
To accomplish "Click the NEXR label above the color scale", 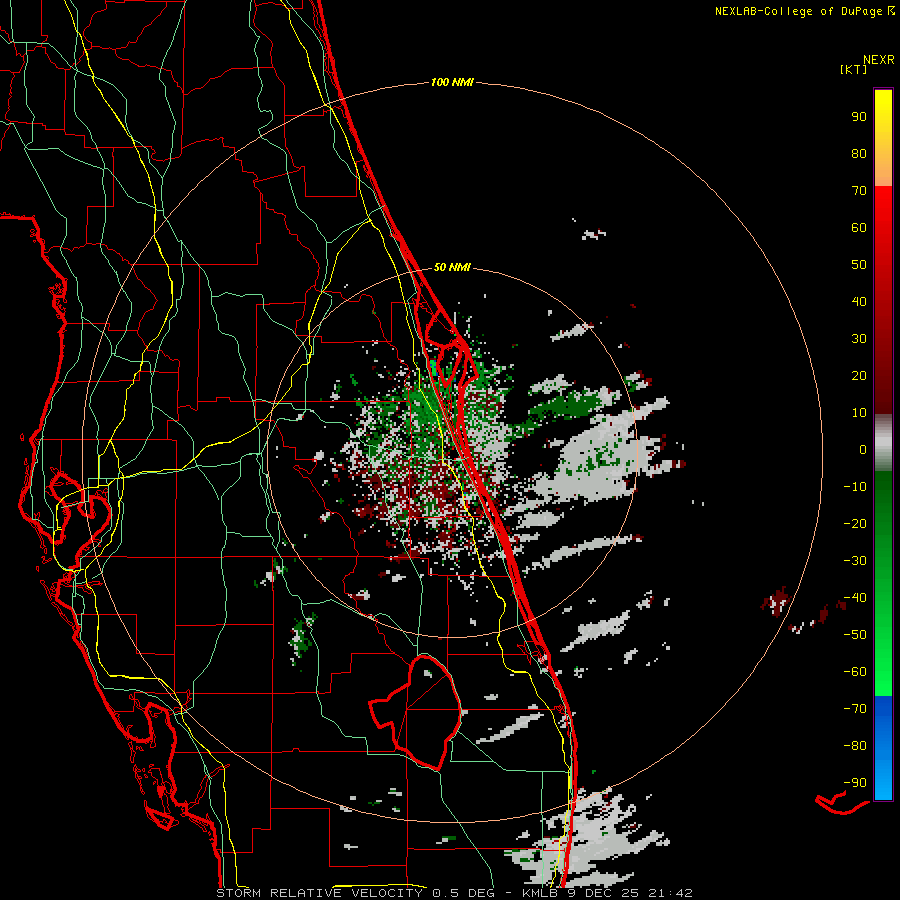I will (x=878, y=60).
